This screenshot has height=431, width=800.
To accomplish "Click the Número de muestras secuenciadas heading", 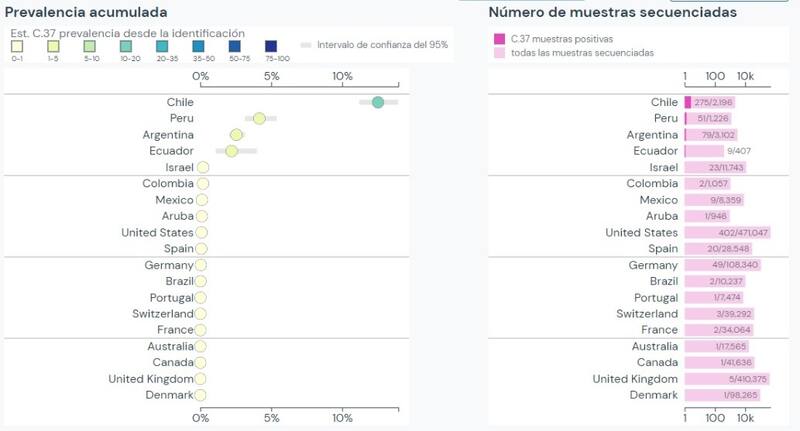I will (612, 12).
